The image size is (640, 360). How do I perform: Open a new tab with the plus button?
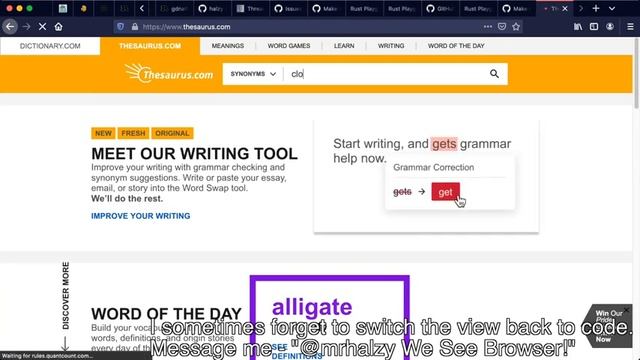pos(596,8)
